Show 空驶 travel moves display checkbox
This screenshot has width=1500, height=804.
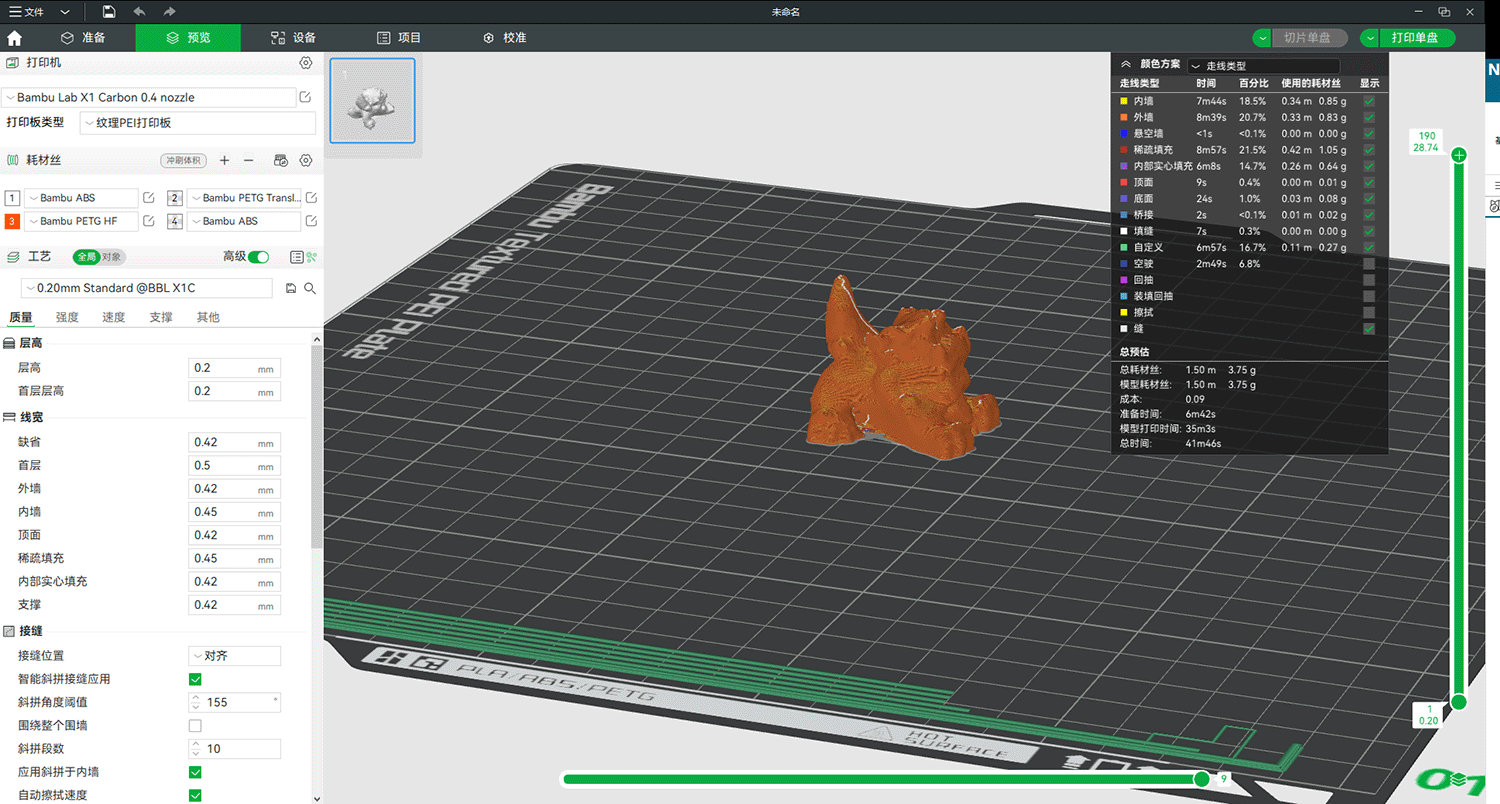pyautogui.click(x=1369, y=264)
